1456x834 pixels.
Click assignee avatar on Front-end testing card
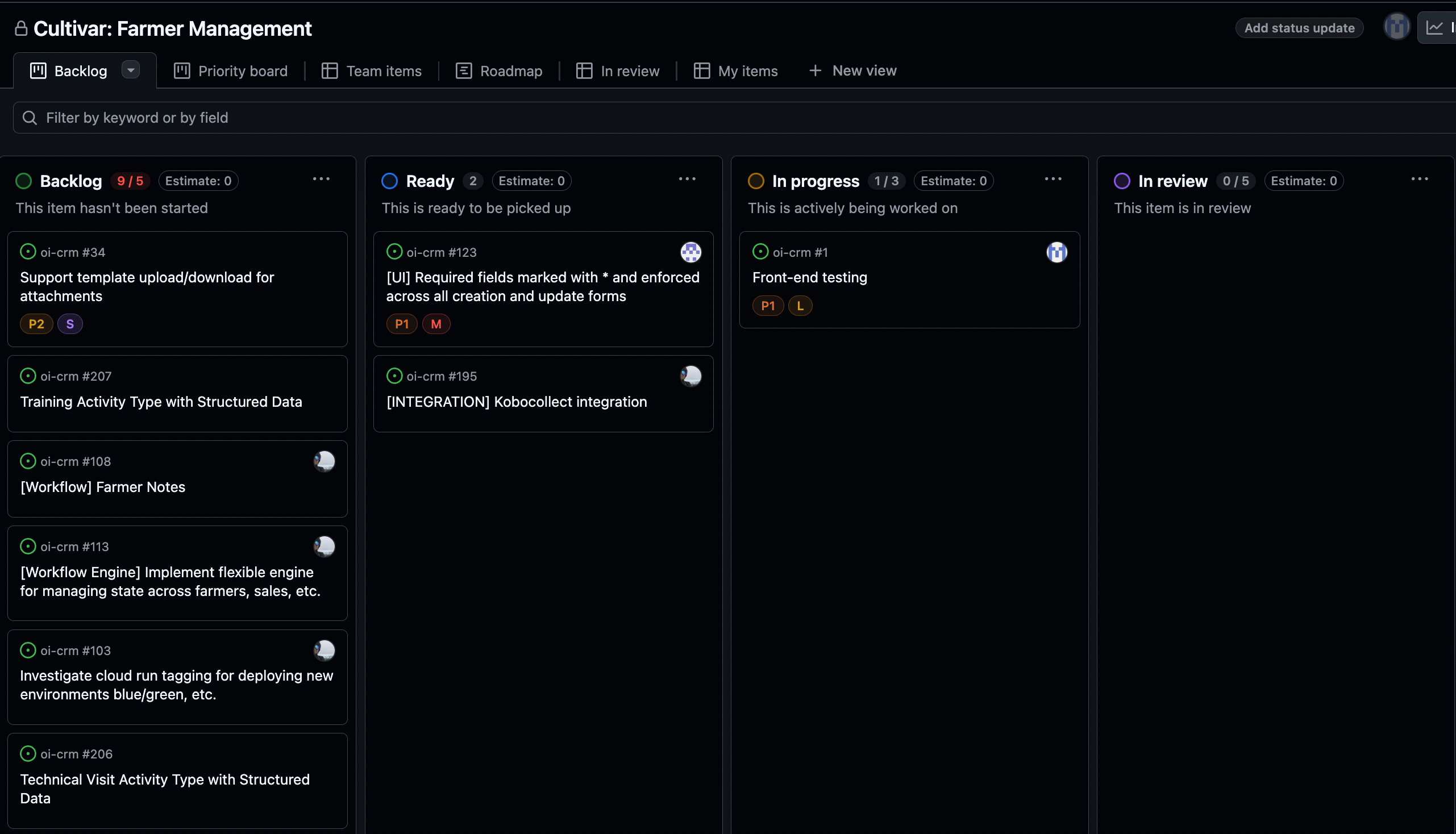(x=1056, y=252)
